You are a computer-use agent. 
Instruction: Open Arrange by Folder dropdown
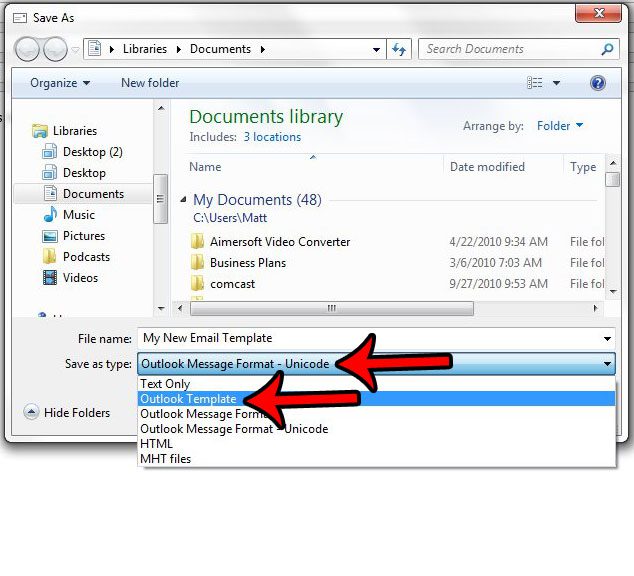click(x=560, y=126)
